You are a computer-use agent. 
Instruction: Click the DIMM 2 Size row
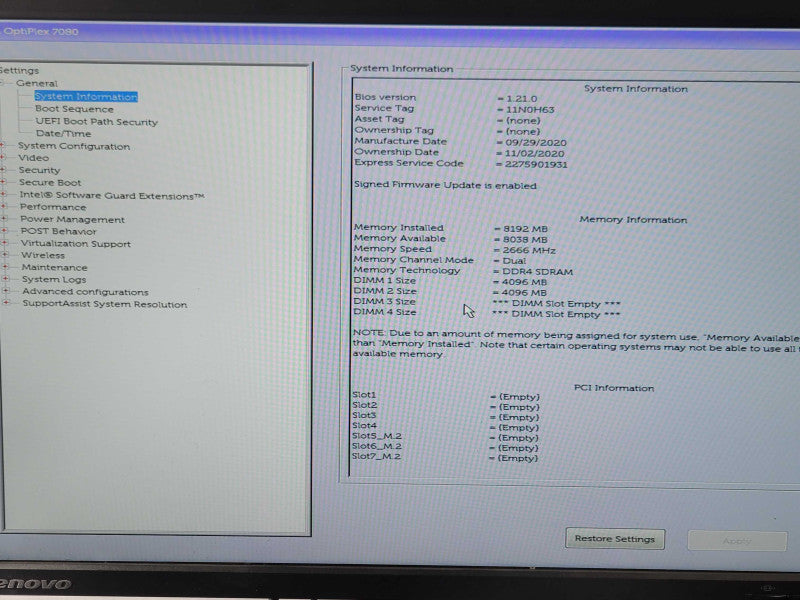pos(450,292)
